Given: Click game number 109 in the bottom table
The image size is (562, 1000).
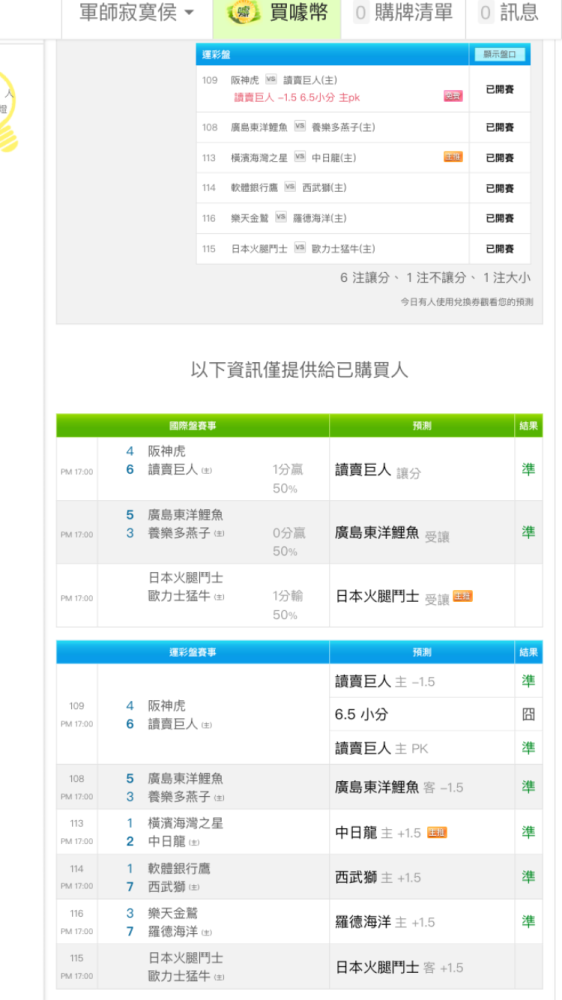Looking at the screenshot, I should 77,706.
